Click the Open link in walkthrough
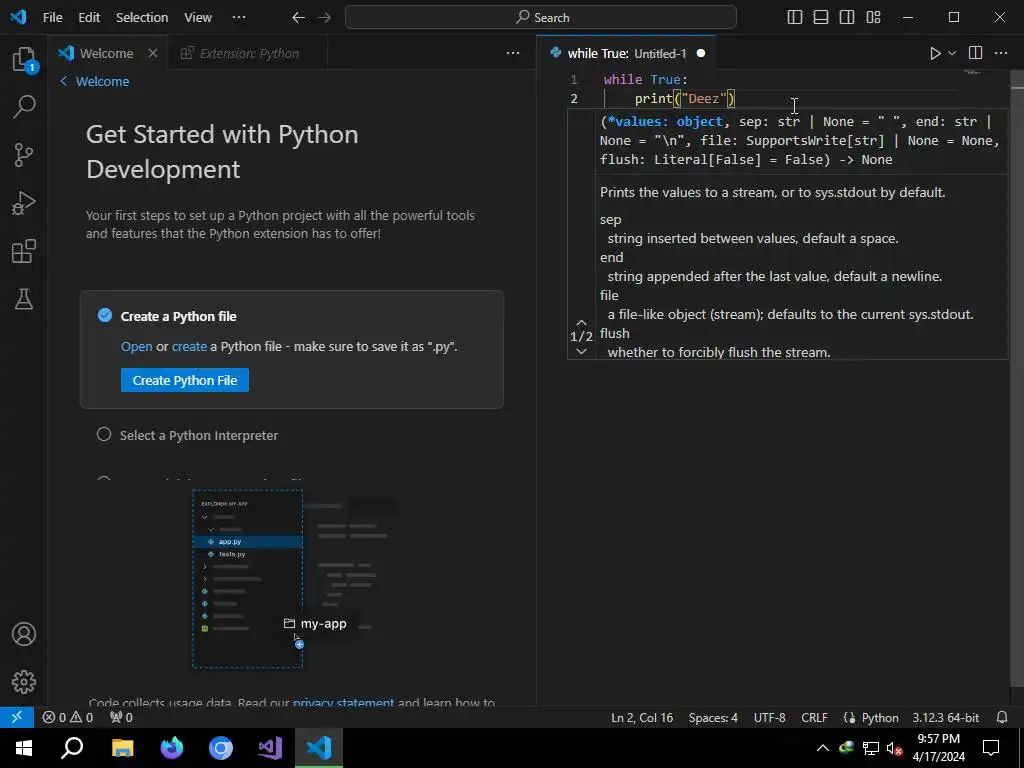This screenshot has height=768, width=1024. coord(136,347)
